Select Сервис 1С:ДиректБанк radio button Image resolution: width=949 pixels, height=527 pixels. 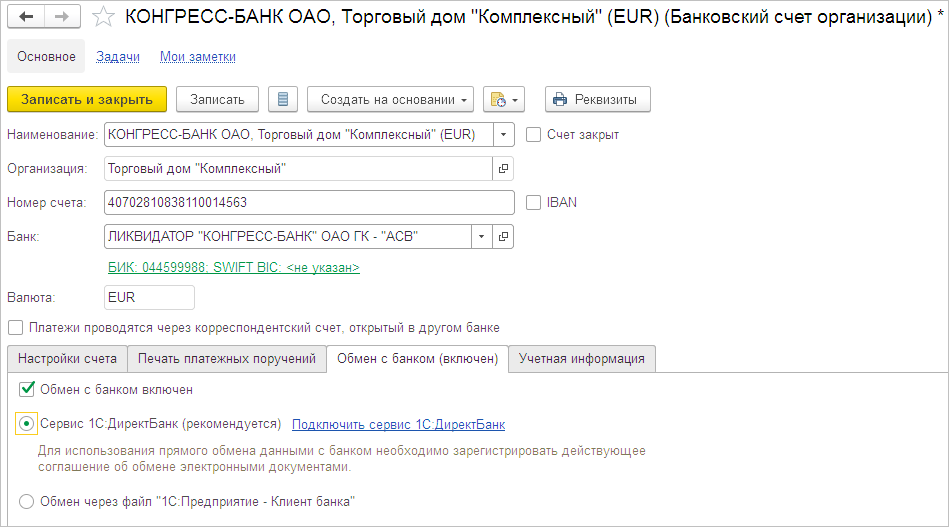click(26, 424)
